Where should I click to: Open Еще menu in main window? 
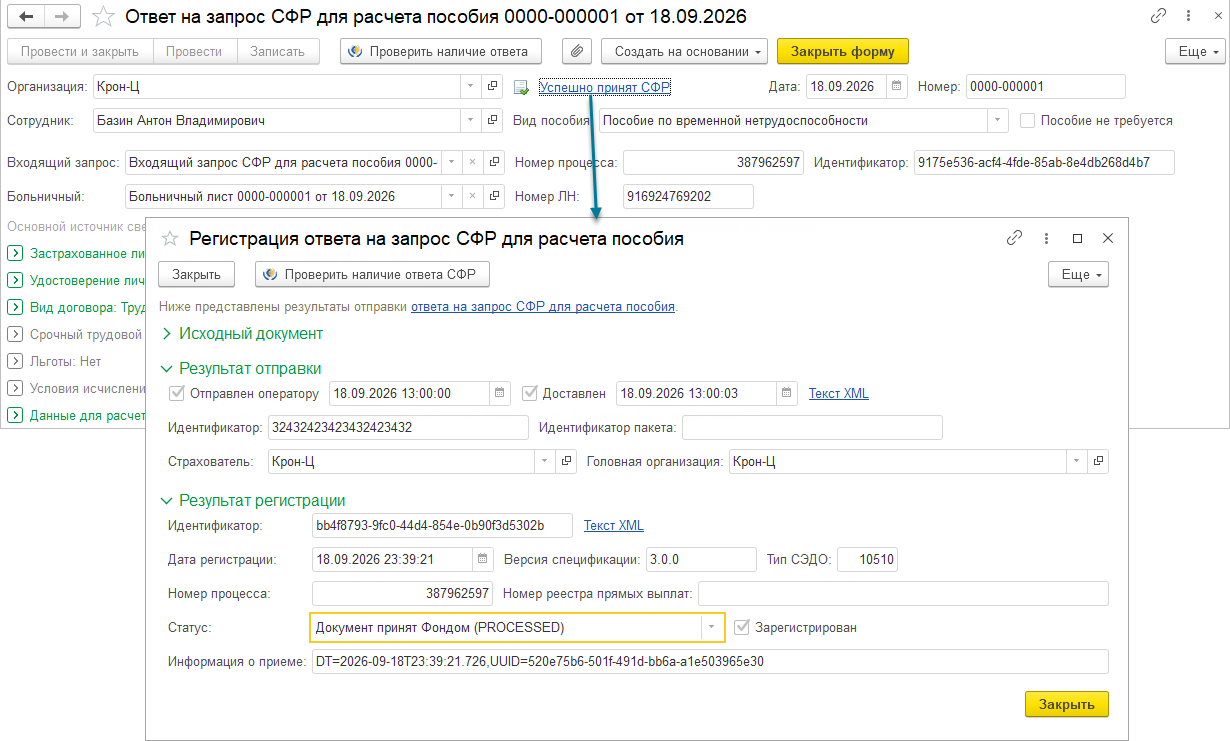pos(1195,51)
